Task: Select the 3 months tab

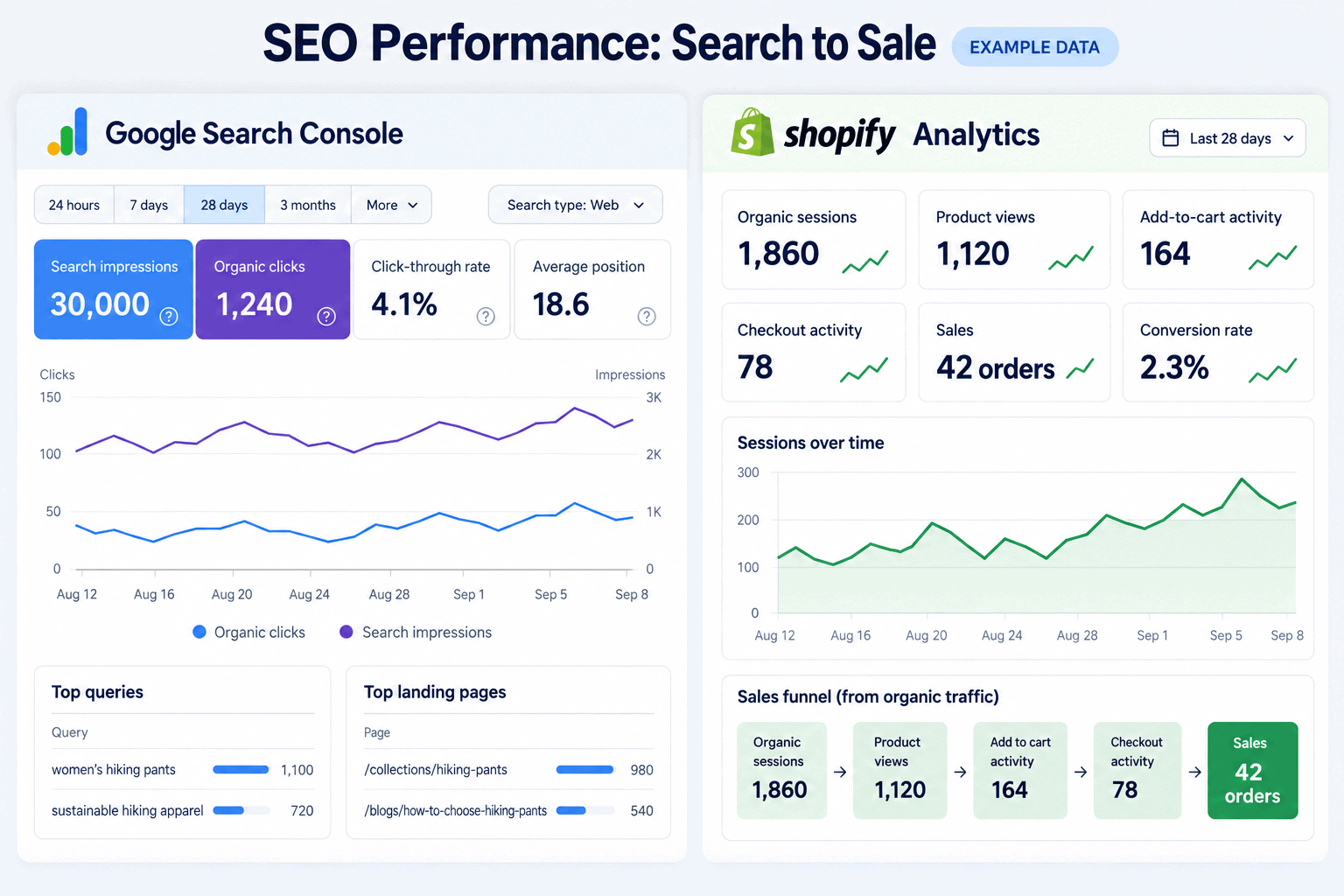Action: (x=308, y=205)
